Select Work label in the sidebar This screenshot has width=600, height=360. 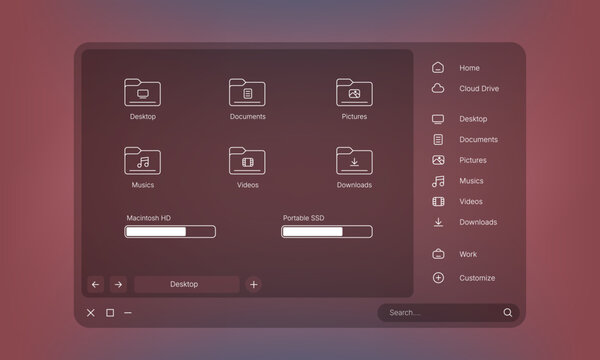click(x=468, y=254)
